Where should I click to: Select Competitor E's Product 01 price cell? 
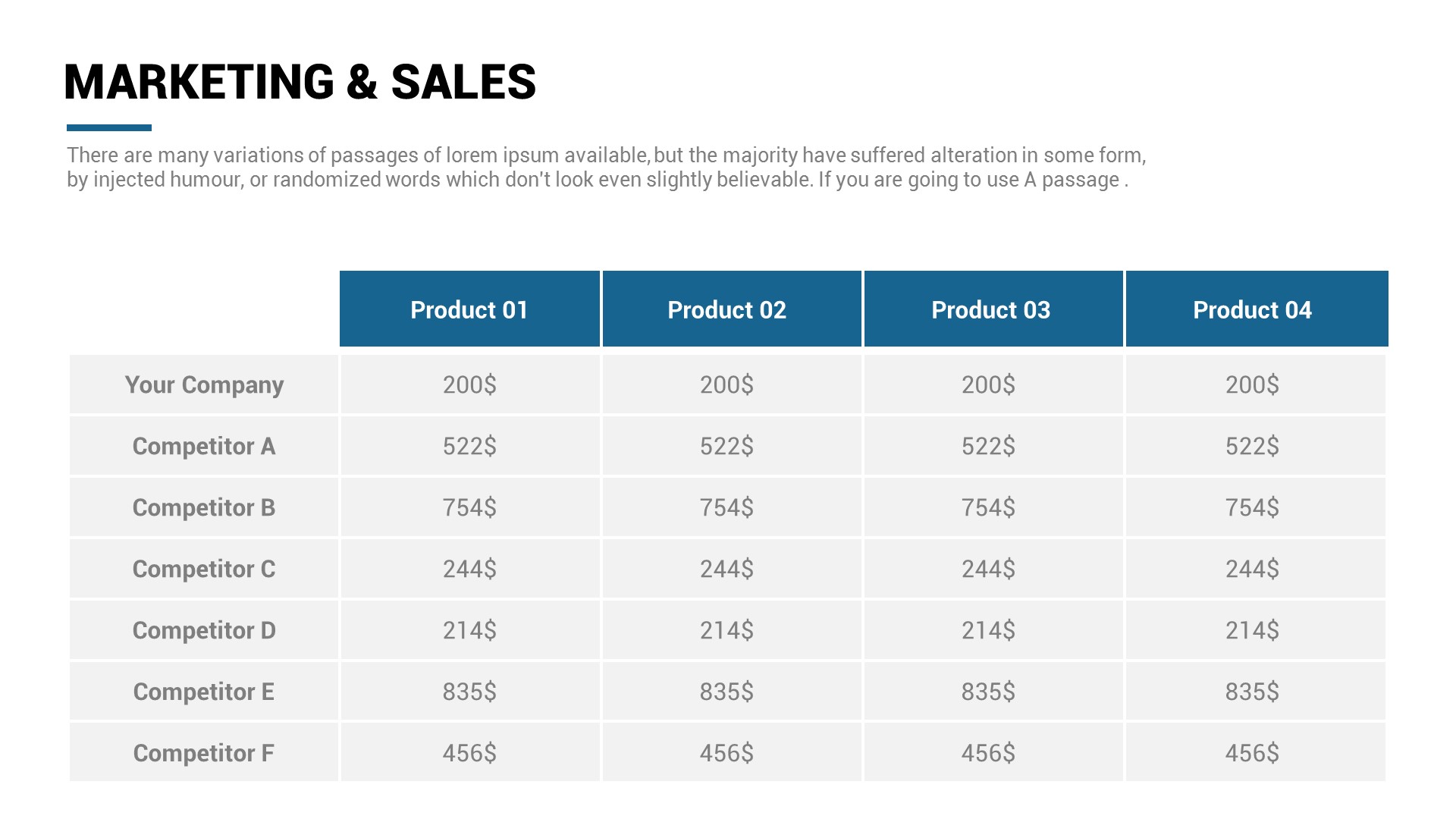[x=469, y=692]
